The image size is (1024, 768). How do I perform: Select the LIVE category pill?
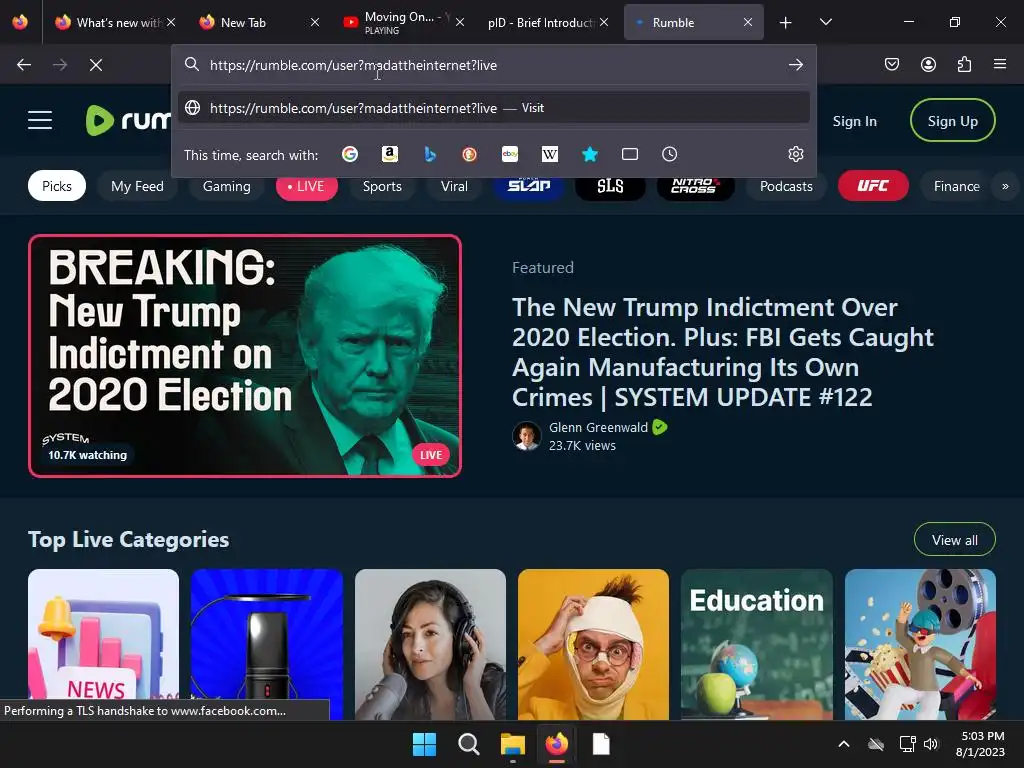[306, 186]
